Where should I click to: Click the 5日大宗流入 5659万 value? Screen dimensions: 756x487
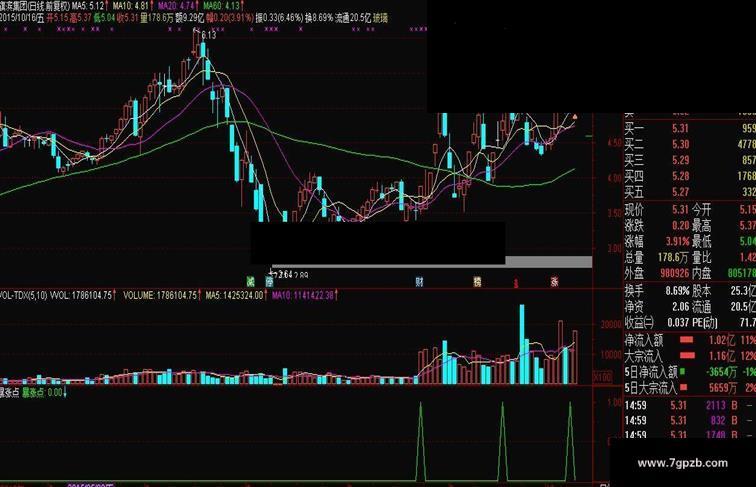tap(722, 388)
